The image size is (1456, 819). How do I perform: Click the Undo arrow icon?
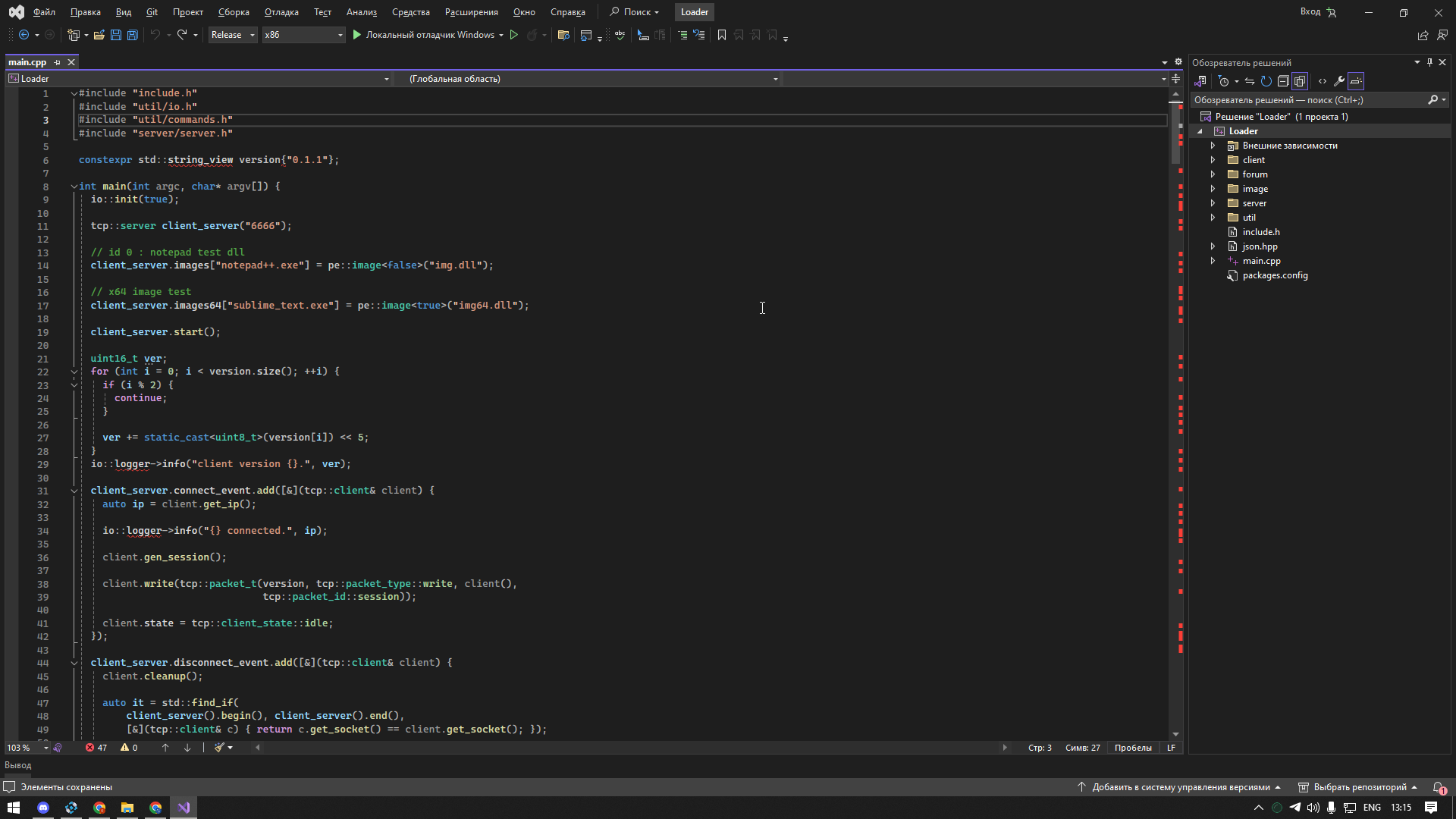[155, 35]
